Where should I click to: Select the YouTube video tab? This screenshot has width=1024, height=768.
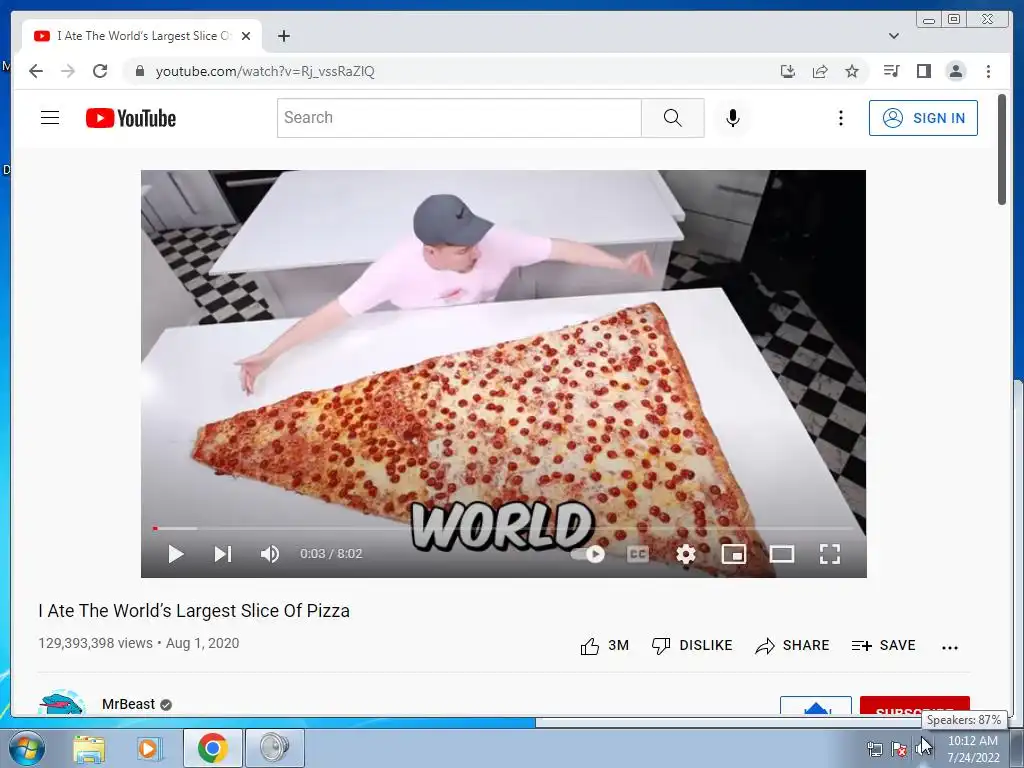click(x=142, y=36)
